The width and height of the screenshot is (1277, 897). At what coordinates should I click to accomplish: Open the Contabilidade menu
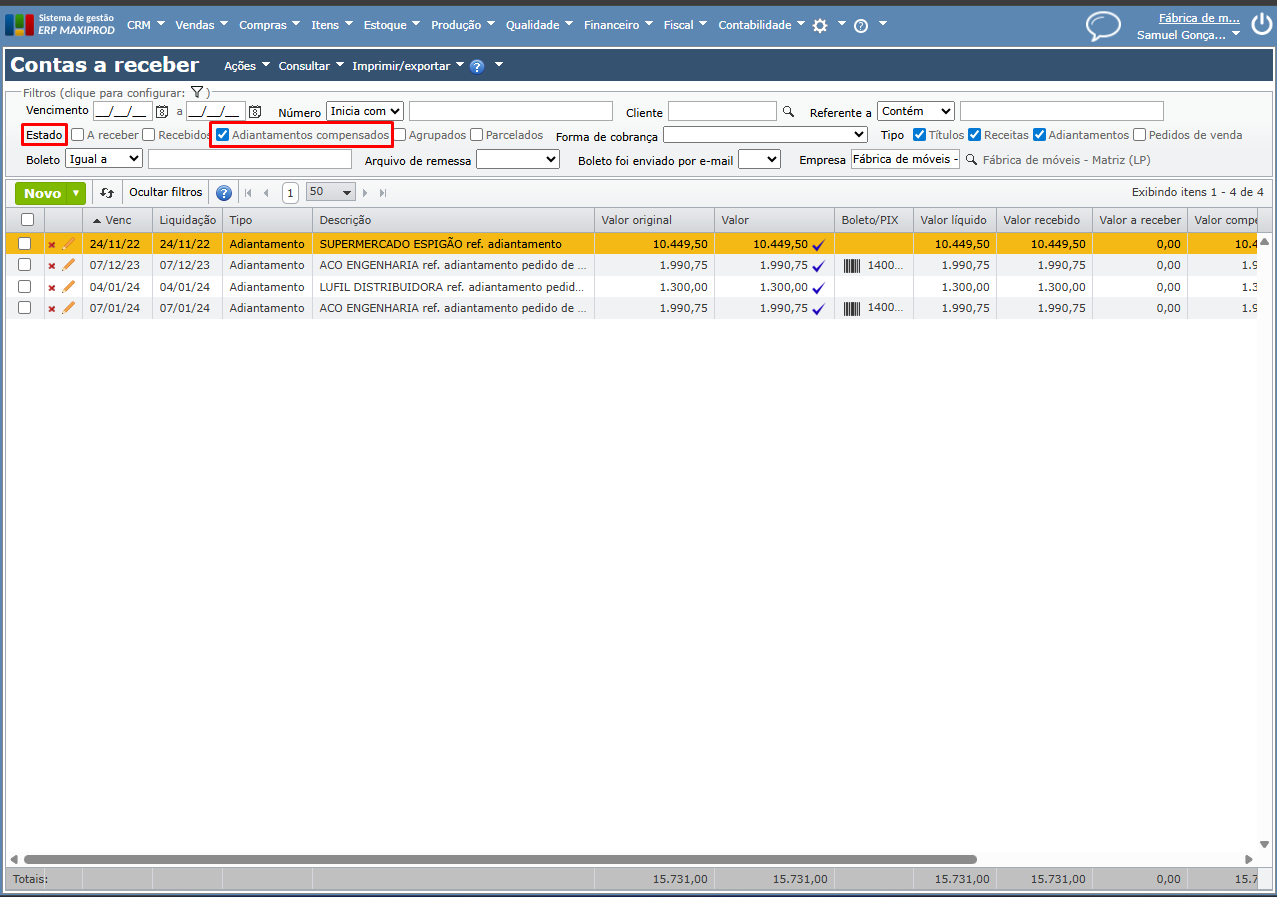[761, 25]
